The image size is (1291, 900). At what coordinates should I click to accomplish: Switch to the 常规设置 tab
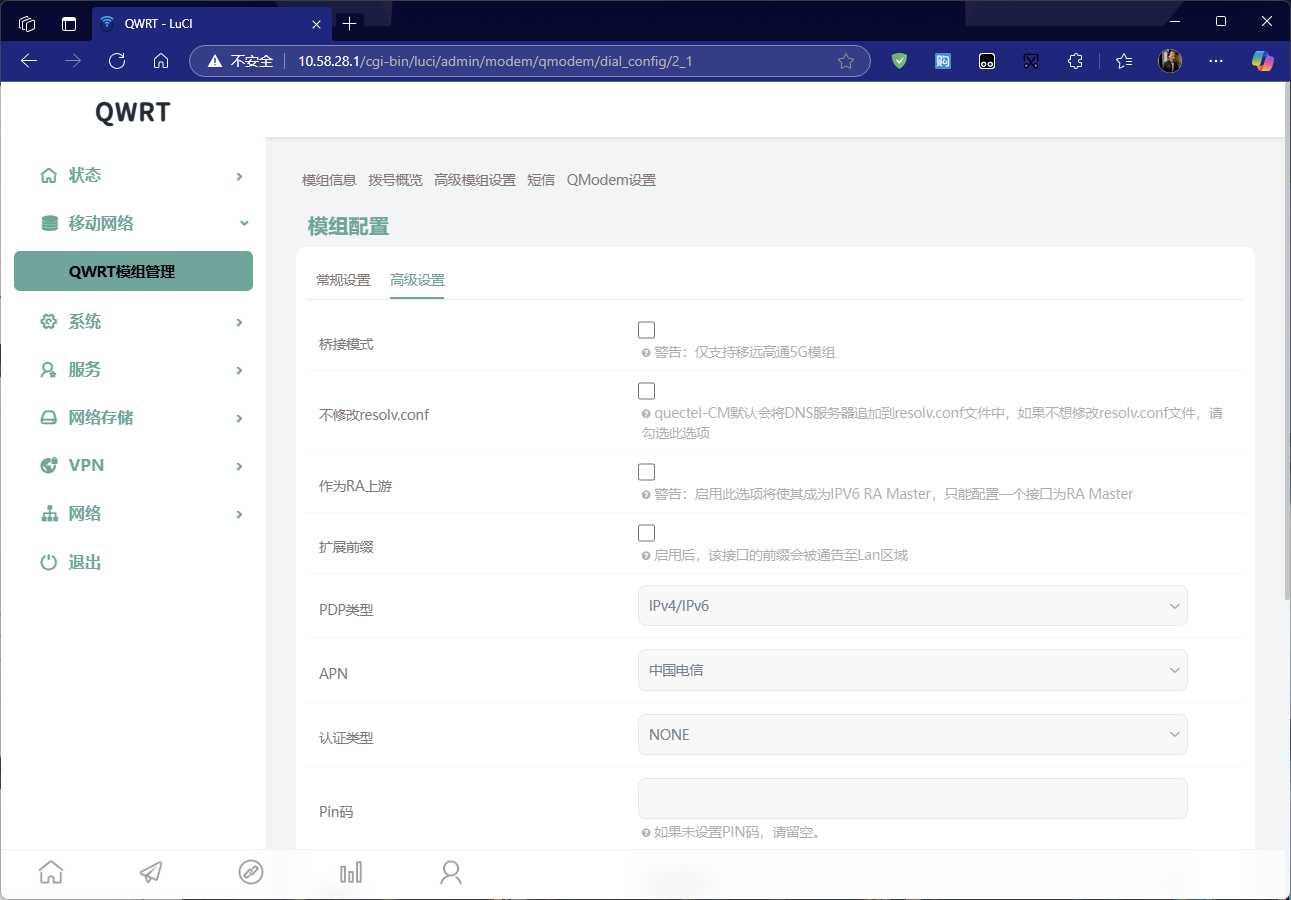[343, 280]
